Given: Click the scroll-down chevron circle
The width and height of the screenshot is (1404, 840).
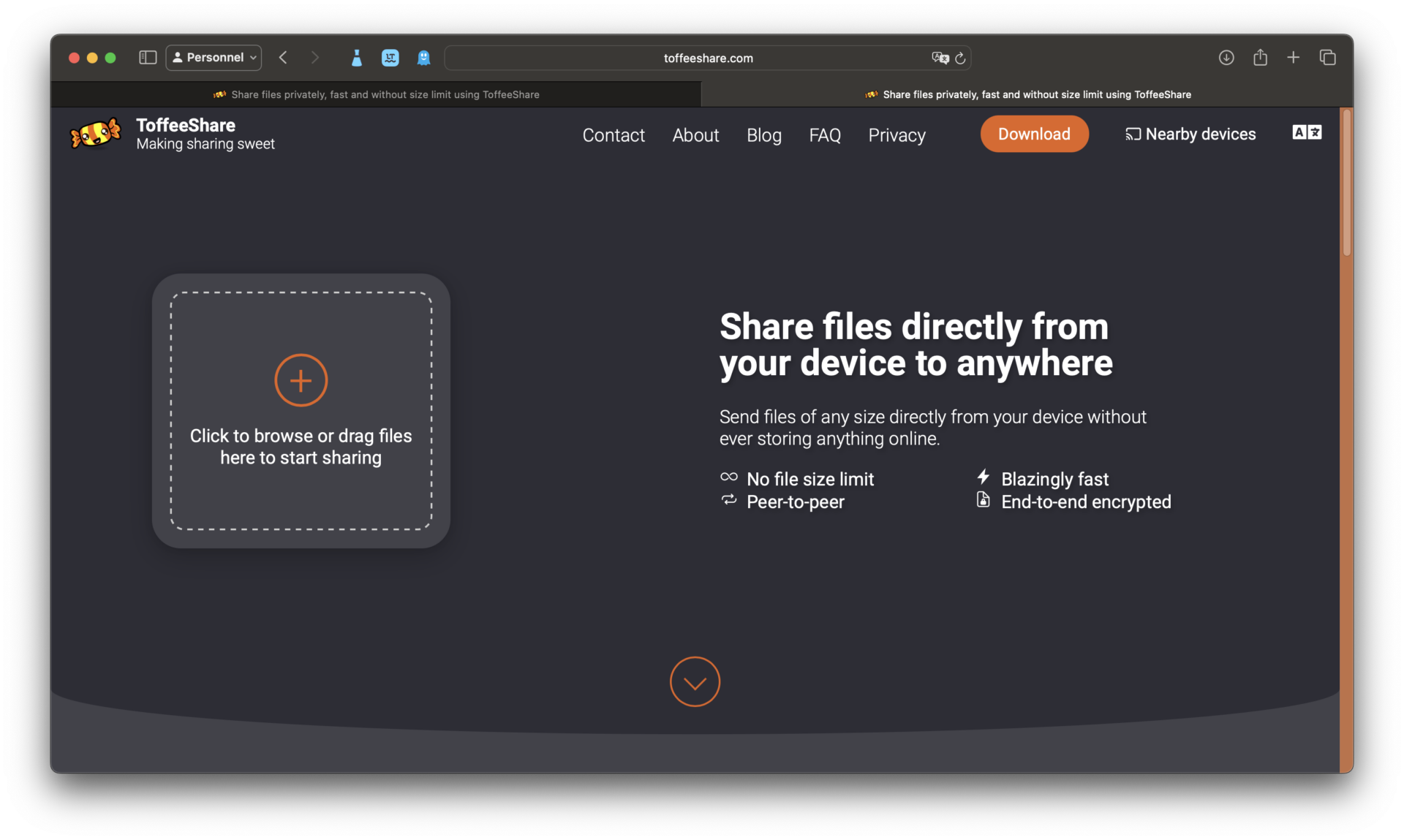Looking at the screenshot, I should click(x=695, y=681).
